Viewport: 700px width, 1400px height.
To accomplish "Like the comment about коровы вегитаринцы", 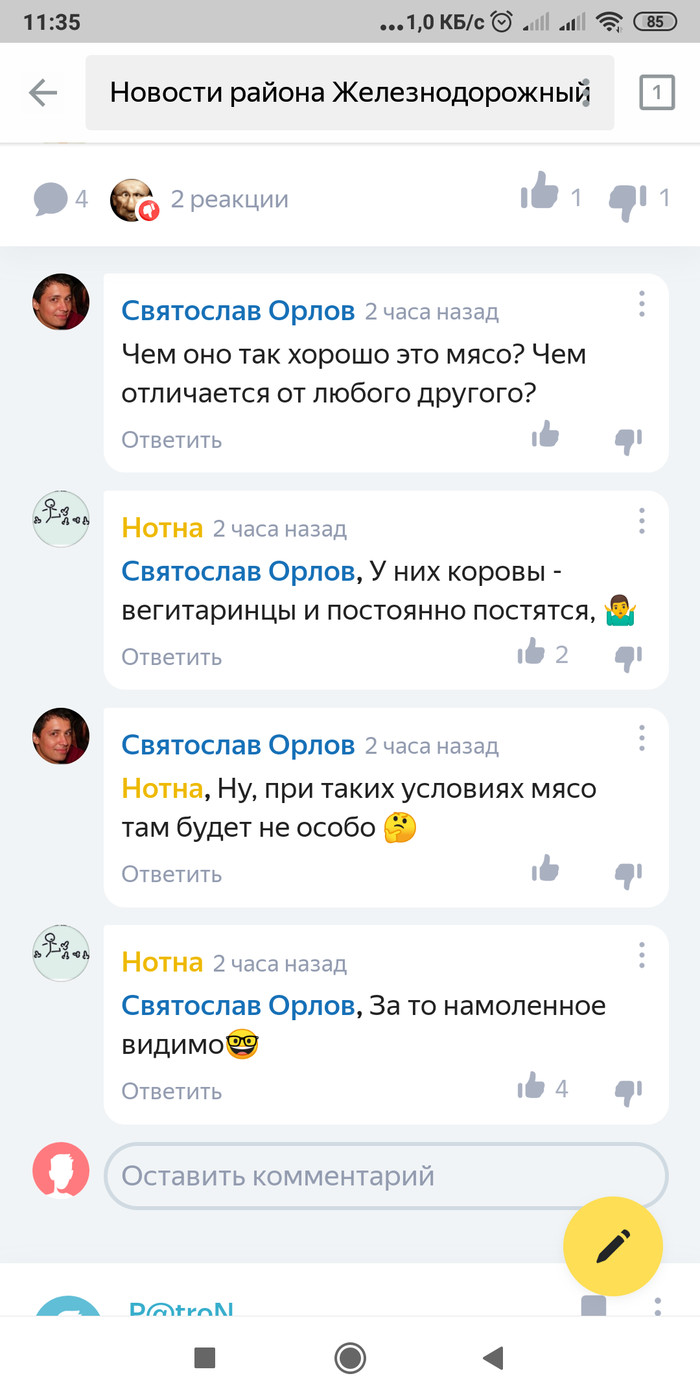I will click(532, 653).
